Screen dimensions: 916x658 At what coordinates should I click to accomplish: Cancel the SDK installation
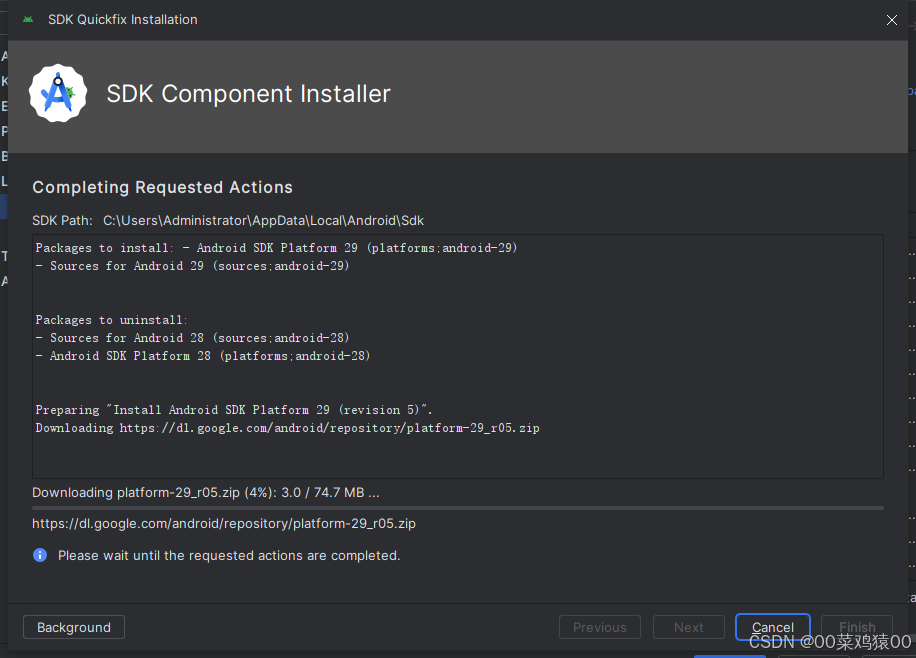(x=772, y=627)
